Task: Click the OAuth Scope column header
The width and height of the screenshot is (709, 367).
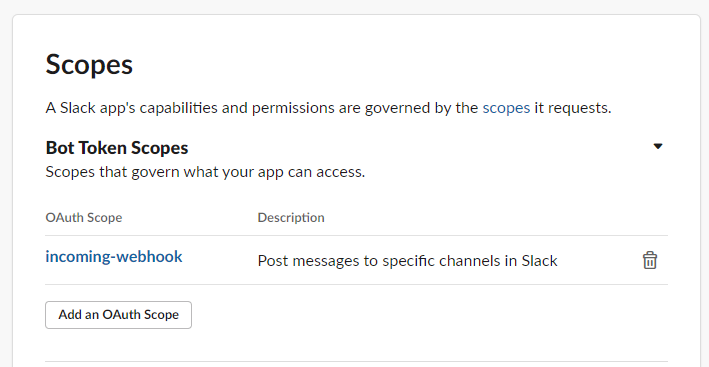Action: tap(84, 217)
